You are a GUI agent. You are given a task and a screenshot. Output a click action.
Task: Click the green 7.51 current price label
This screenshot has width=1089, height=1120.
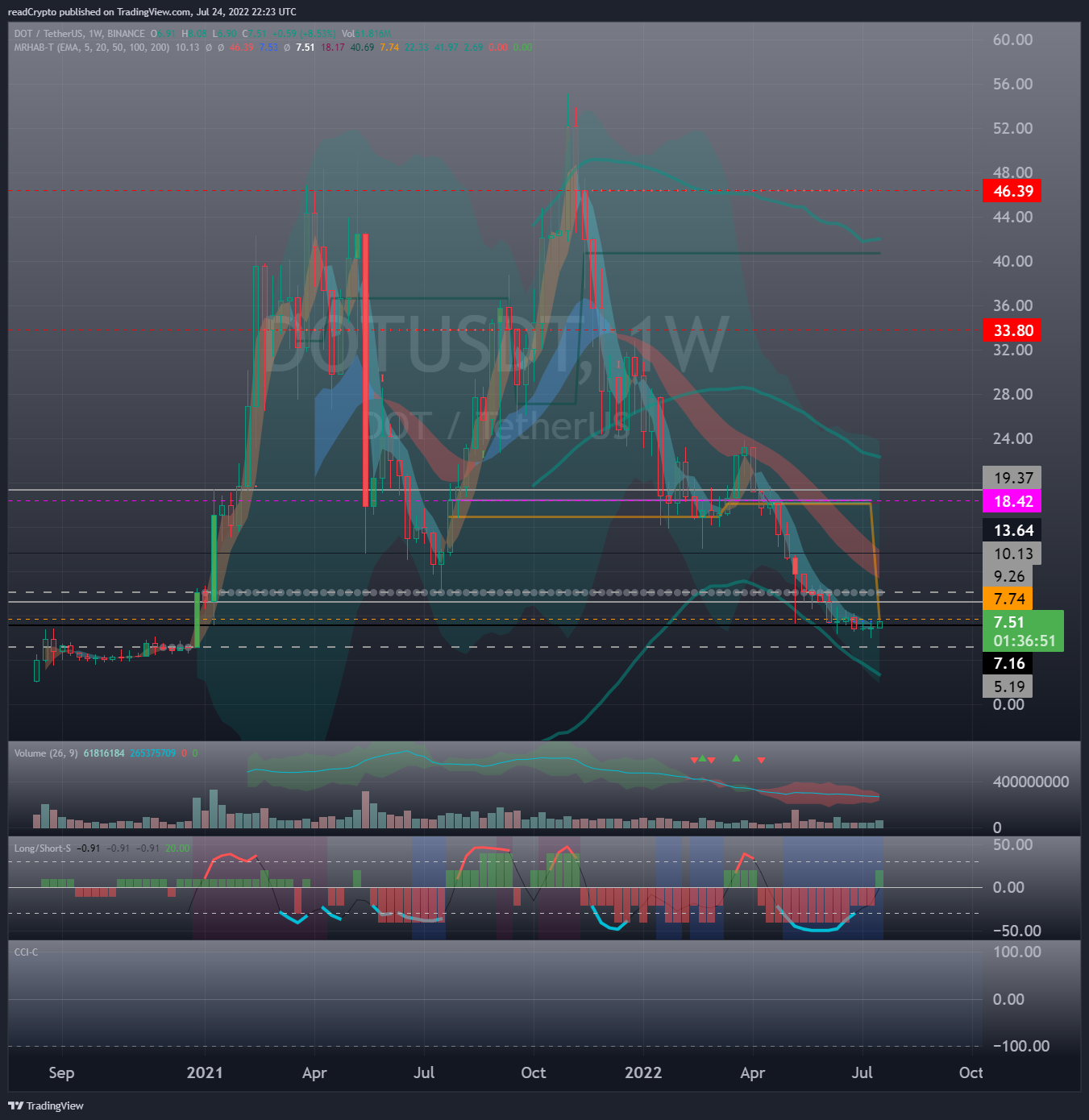click(x=1023, y=631)
